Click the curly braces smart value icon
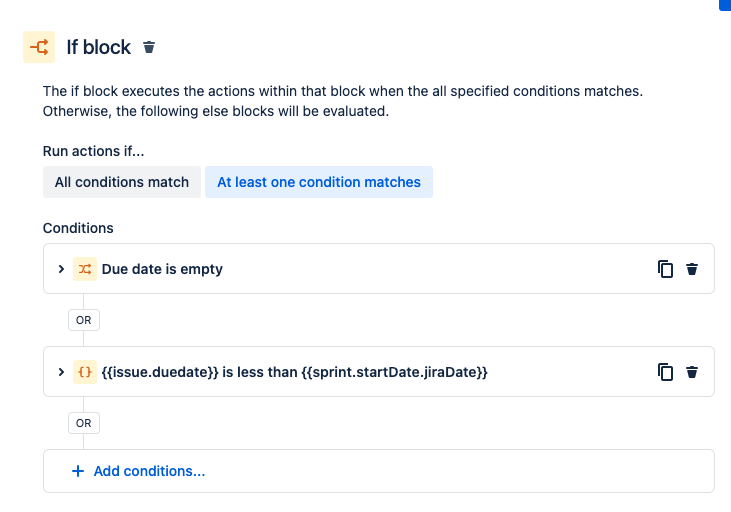The width and height of the screenshot is (731, 512). tap(85, 372)
